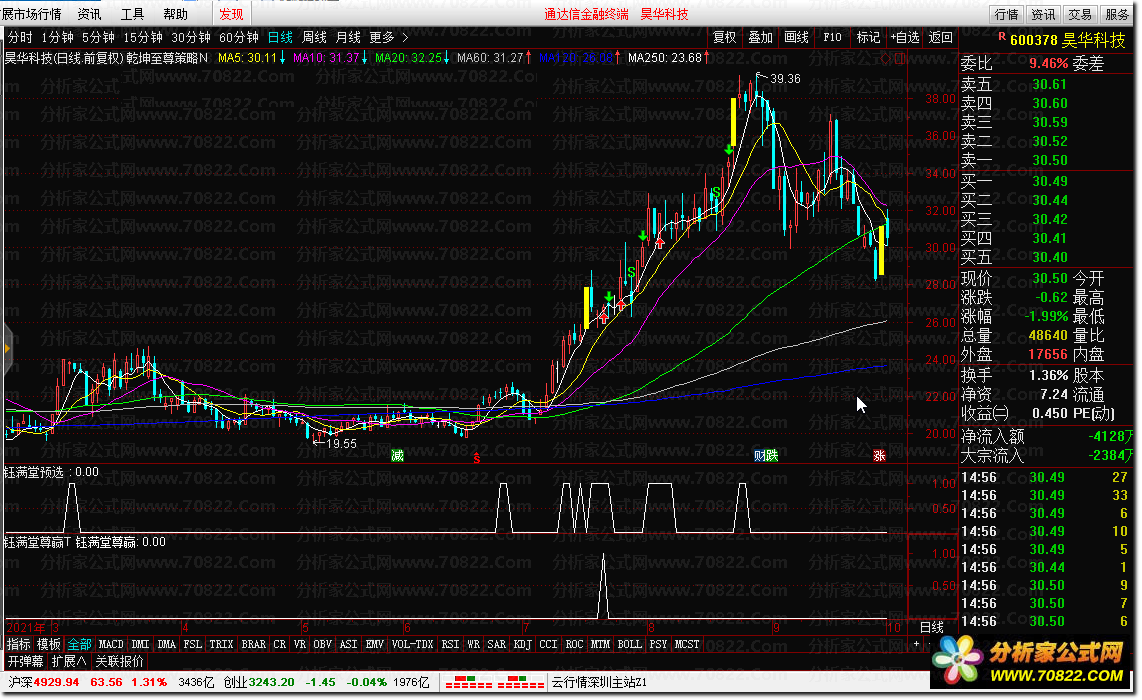This screenshot has height=700, width=1142.
Task: Select the 全部 indicators tab
Action: (x=79, y=644)
